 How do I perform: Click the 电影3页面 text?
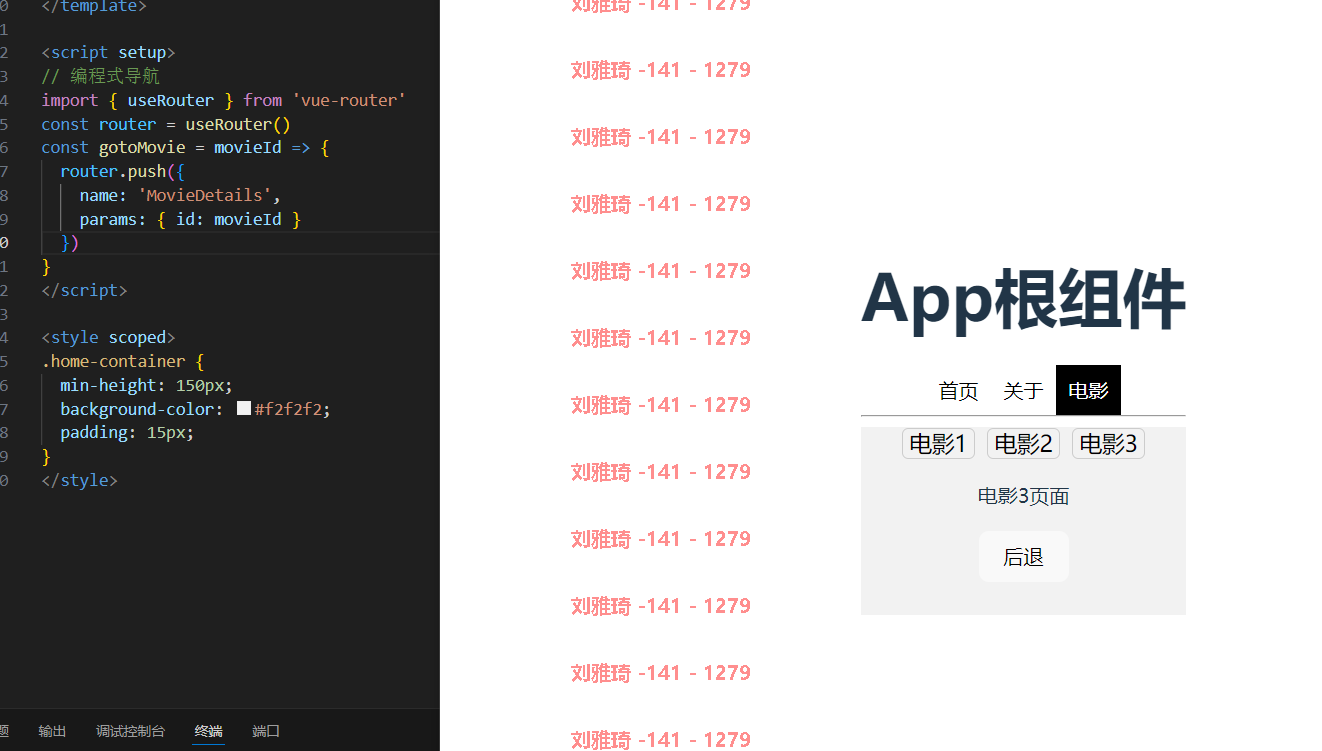(x=1023, y=496)
